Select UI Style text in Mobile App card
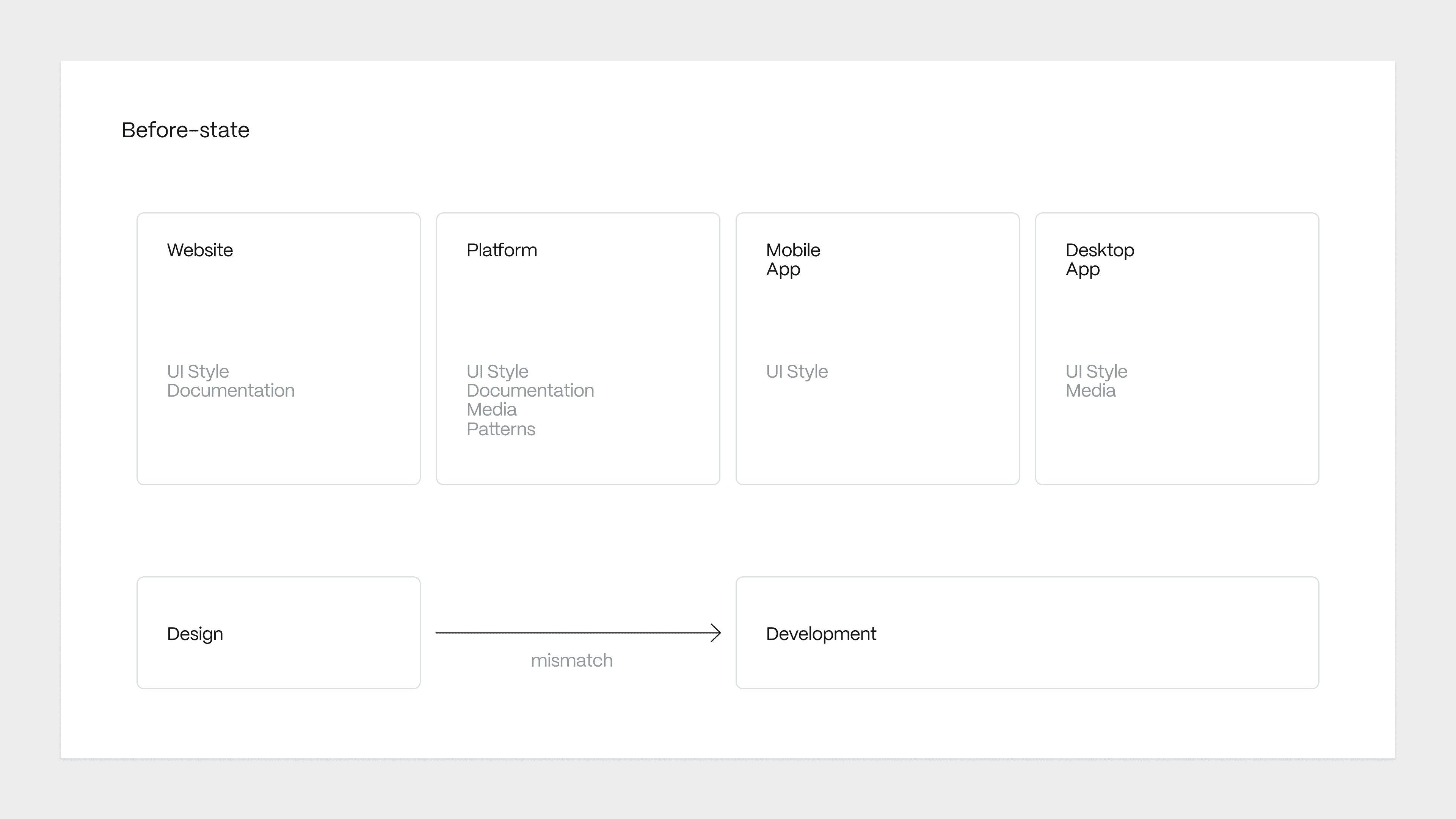Screen dimensions: 1456x819 [x=797, y=371]
